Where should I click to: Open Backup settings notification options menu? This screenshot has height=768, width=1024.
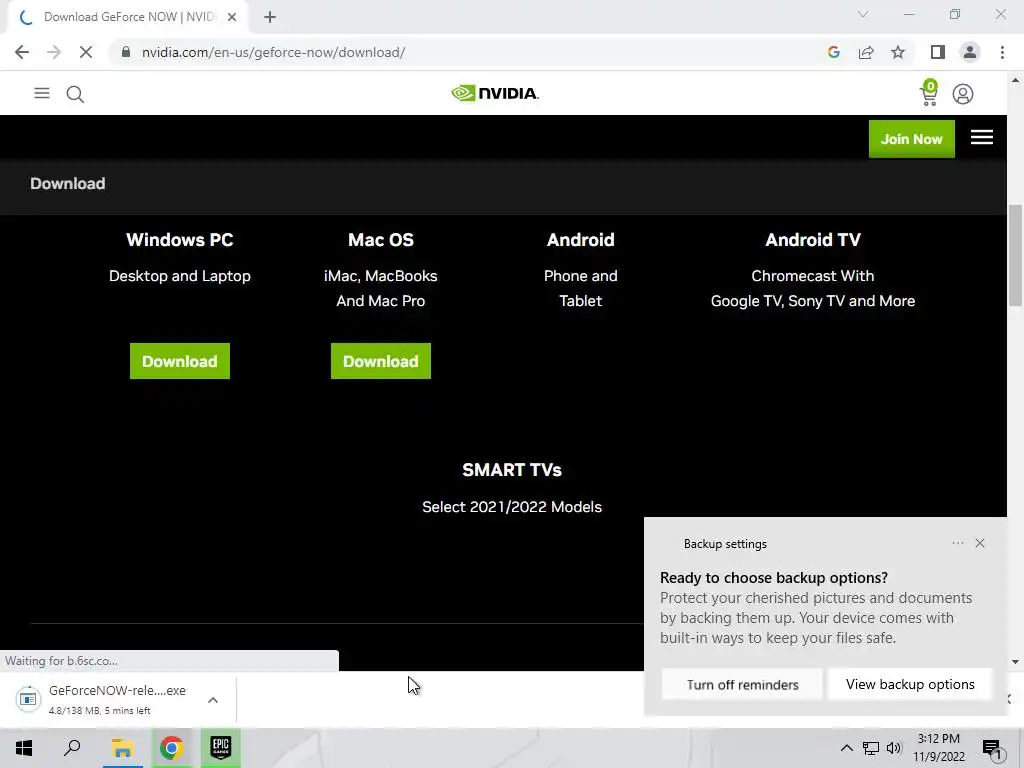pyautogui.click(x=957, y=543)
